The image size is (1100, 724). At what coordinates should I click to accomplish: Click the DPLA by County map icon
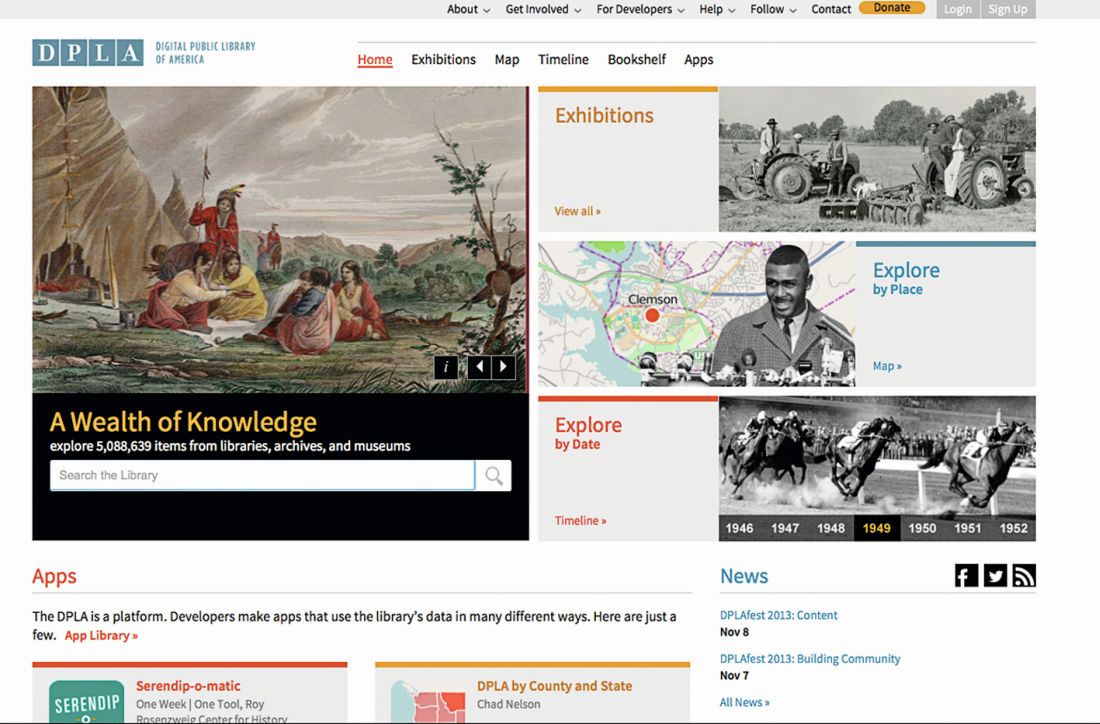[x=428, y=702]
